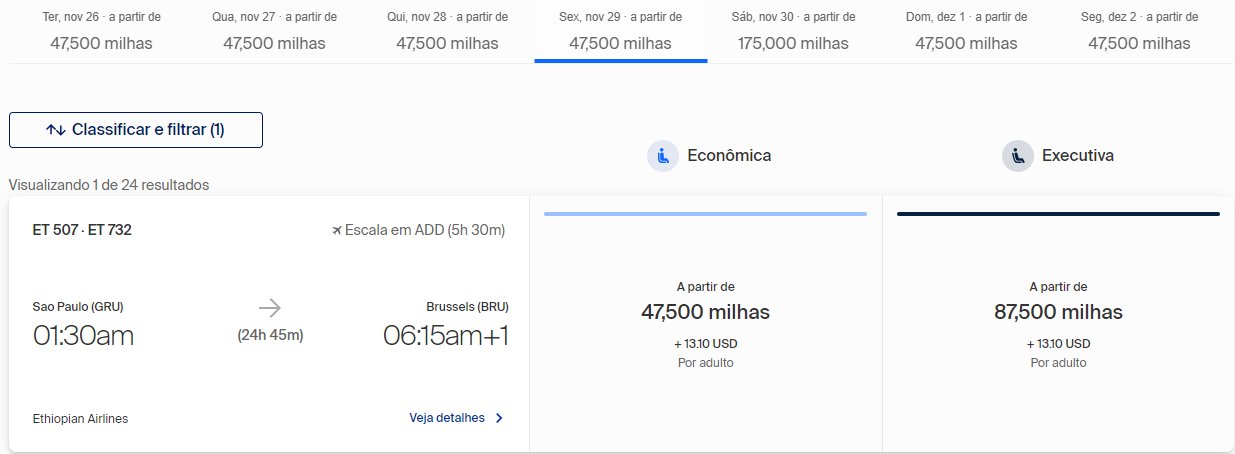Select the Econômica 47,500 milhas fare

(x=705, y=323)
